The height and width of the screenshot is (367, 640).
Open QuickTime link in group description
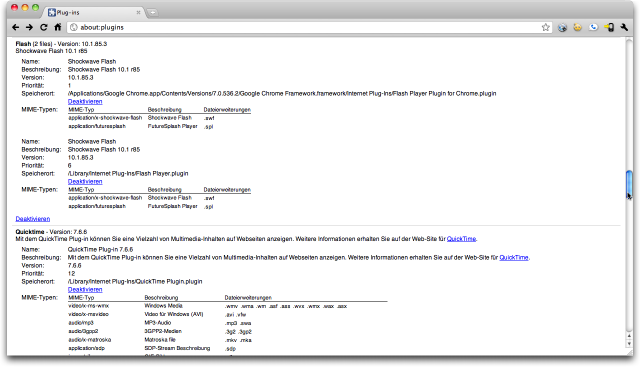(x=461, y=239)
